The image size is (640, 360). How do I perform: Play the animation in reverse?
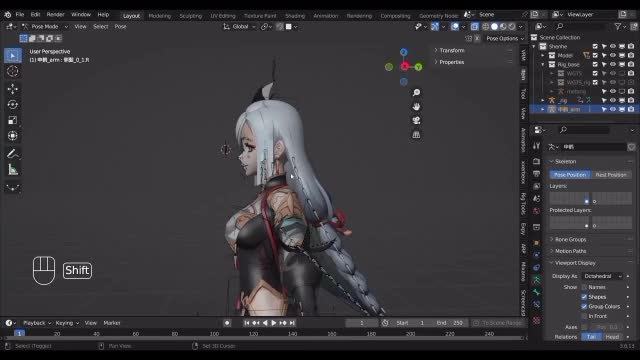(265, 323)
